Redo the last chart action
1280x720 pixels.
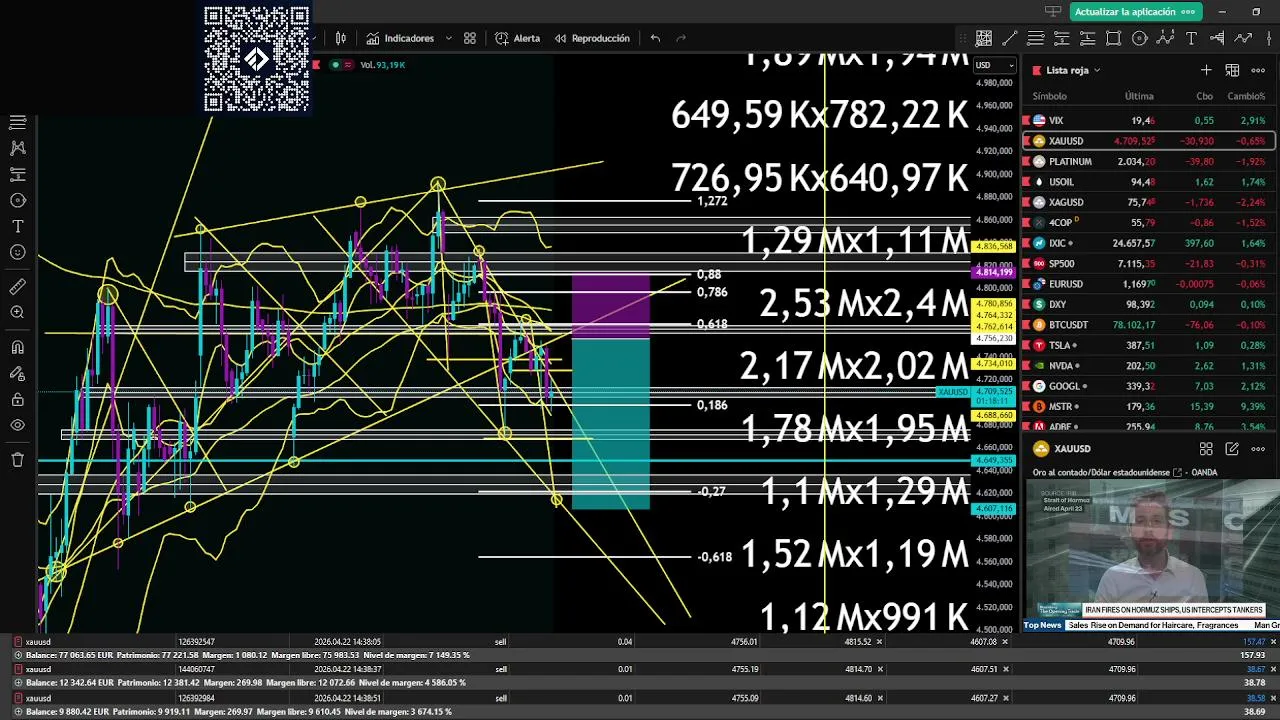[681, 38]
